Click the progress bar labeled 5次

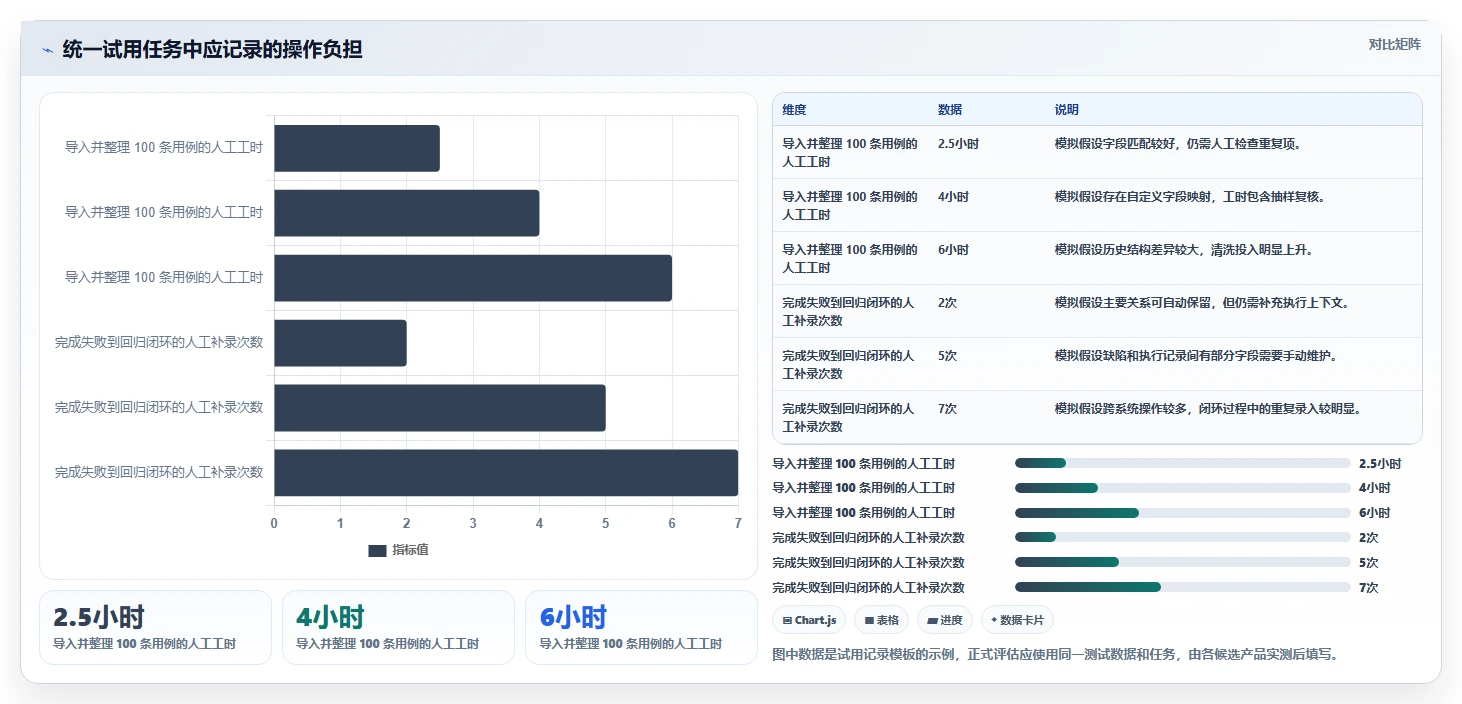pos(1183,562)
